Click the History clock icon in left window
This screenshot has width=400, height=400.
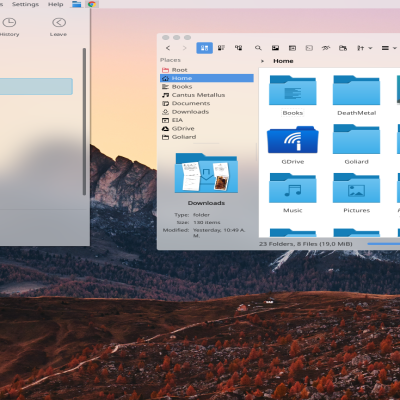(9, 23)
